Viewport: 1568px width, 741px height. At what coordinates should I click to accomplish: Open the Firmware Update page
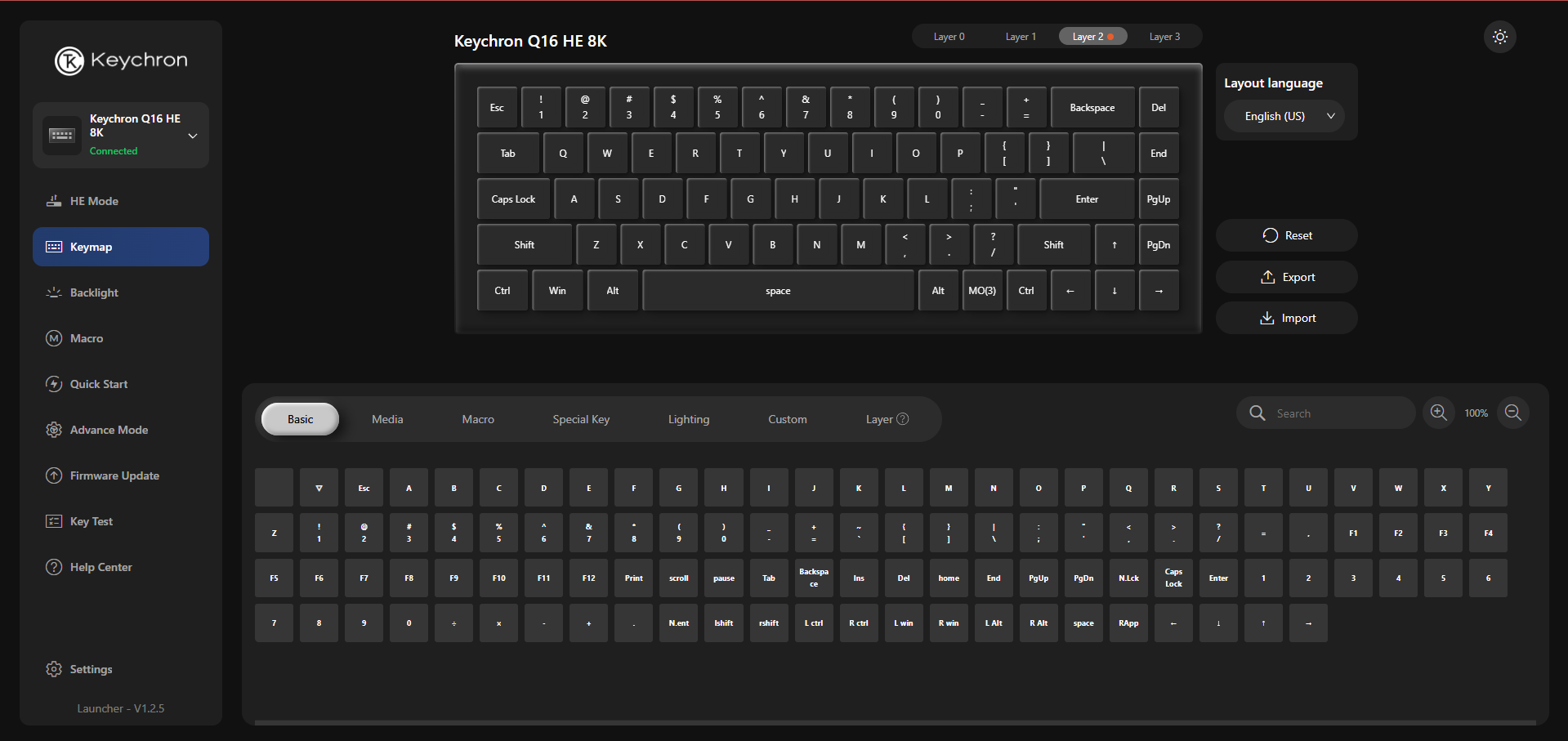(114, 475)
